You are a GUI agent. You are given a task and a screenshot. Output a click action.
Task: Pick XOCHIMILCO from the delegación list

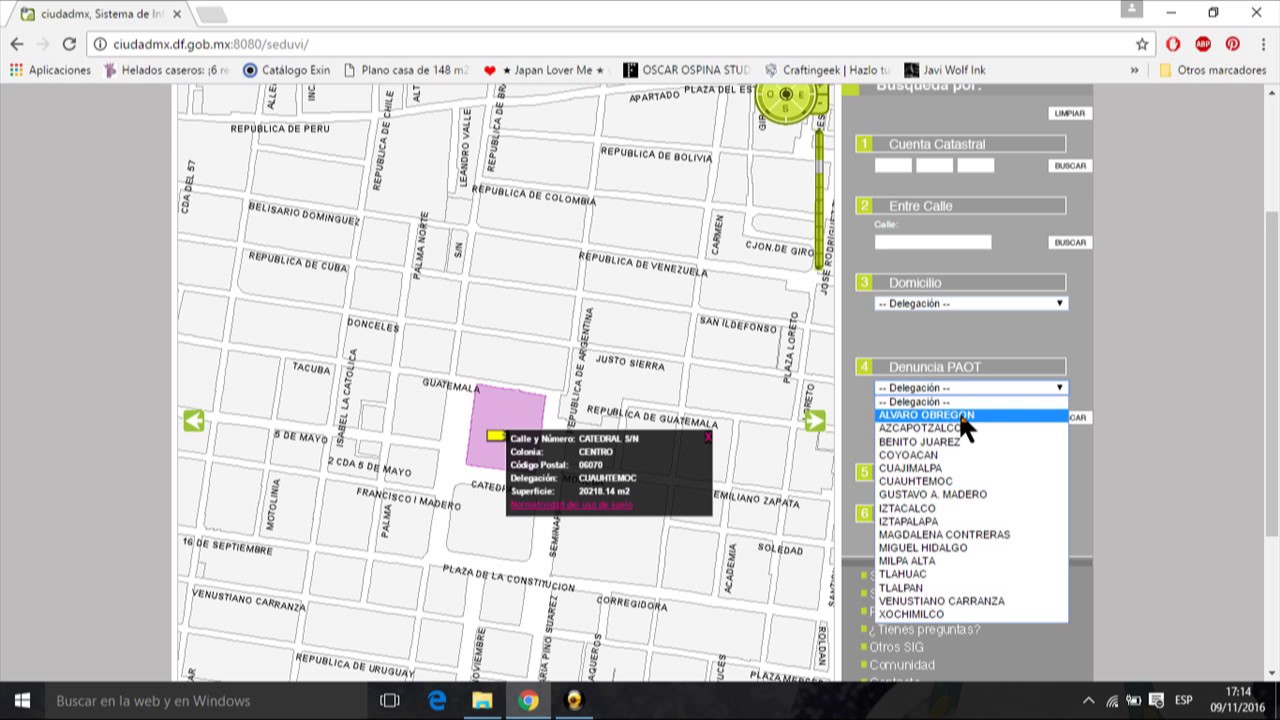[x=911, y=614]
